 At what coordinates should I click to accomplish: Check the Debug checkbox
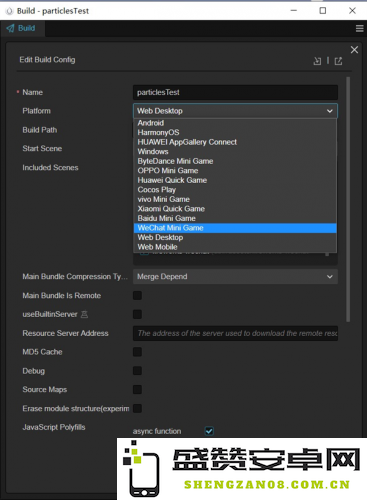pos(137,371)
